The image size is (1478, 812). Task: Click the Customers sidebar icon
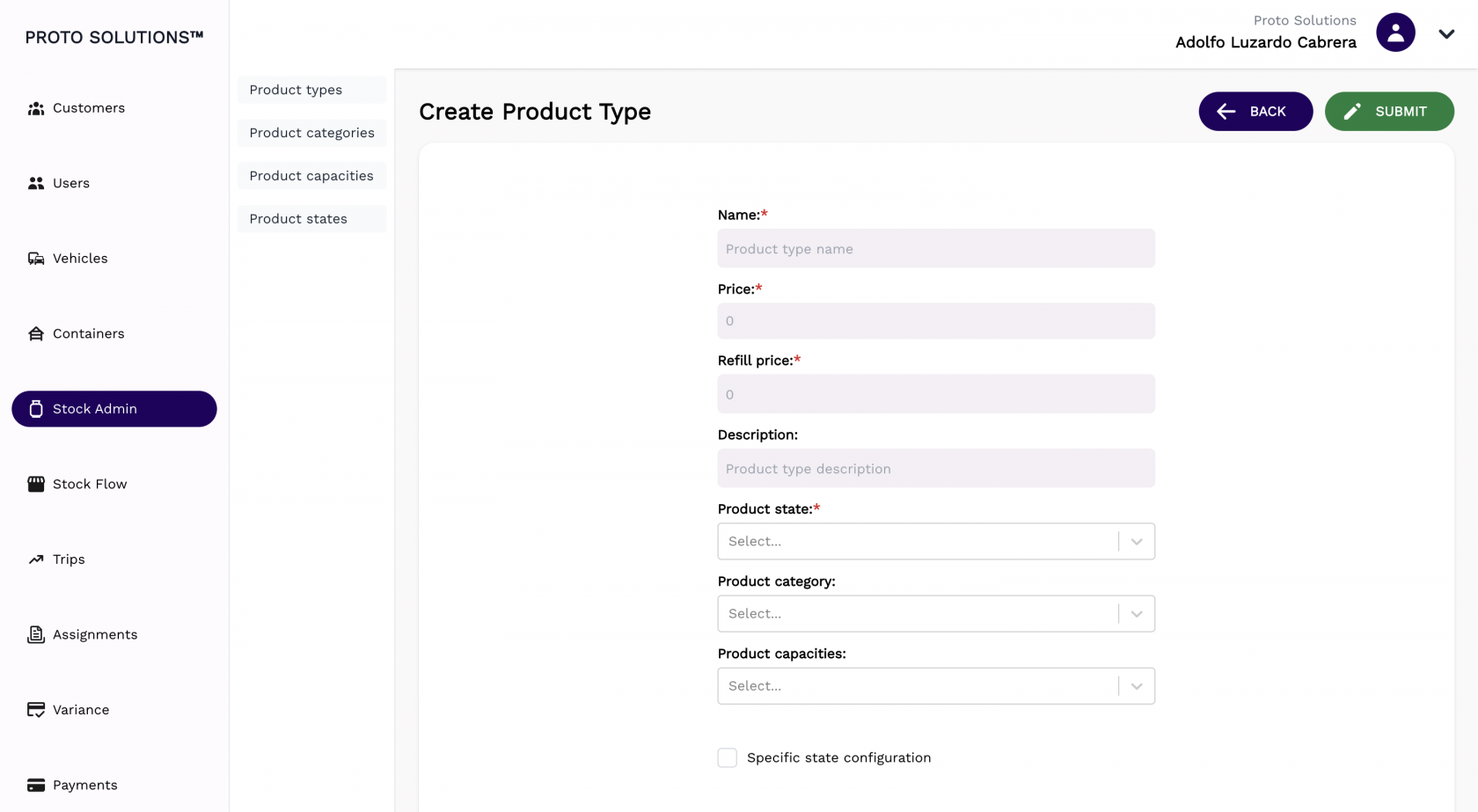point(36,108)
